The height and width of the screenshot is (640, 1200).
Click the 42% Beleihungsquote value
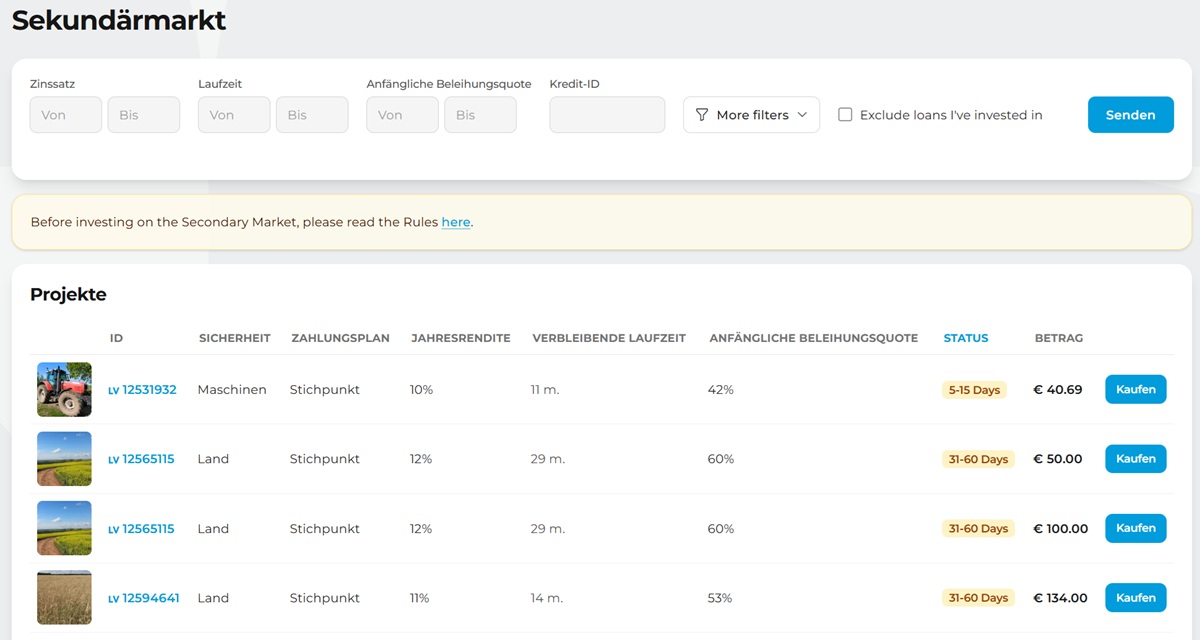[x=721, y=390]
